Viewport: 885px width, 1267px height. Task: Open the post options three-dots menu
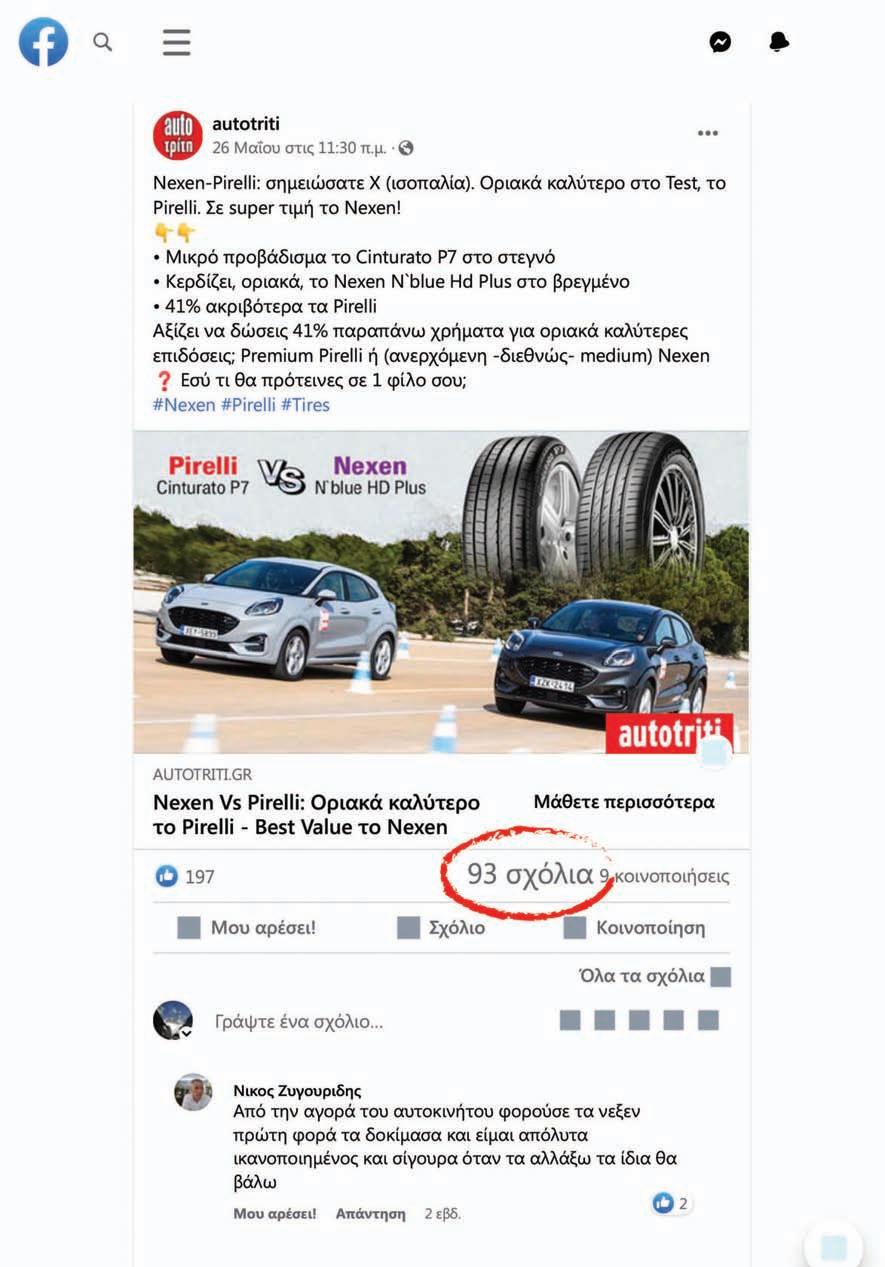(x=708, y=134)
